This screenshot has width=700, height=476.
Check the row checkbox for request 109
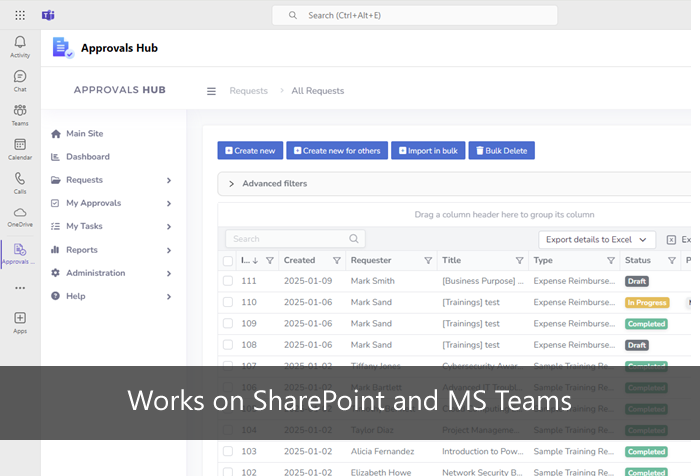[x=228, y=323]
